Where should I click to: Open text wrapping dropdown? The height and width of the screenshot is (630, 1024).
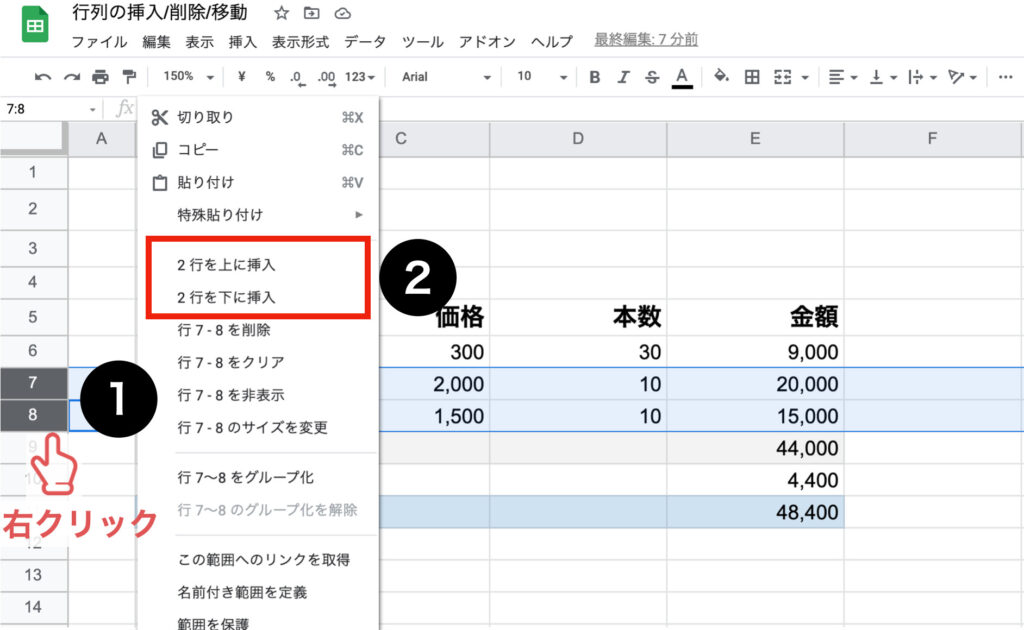click(923, 77)
